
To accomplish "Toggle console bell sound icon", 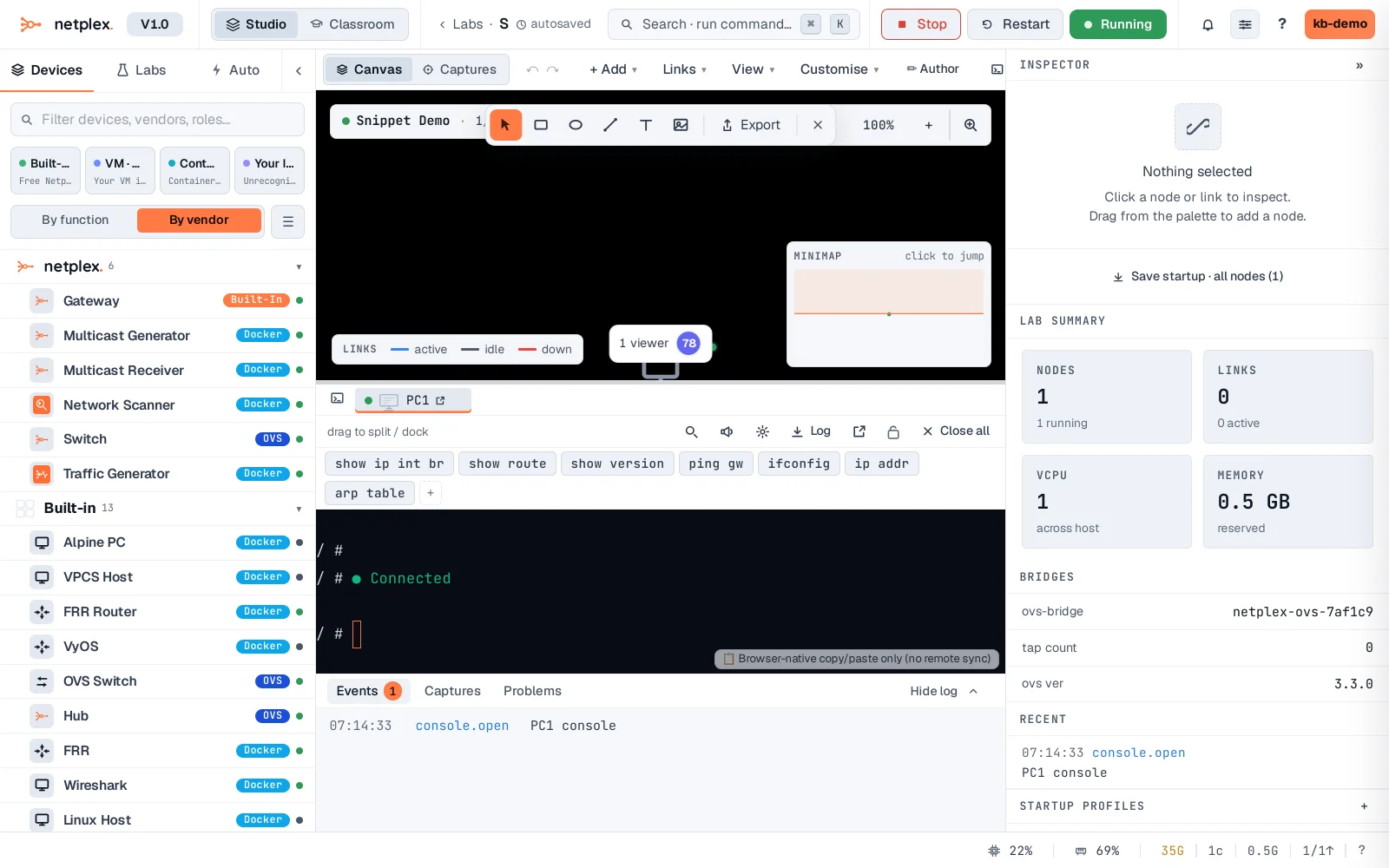I will point(727,431).
